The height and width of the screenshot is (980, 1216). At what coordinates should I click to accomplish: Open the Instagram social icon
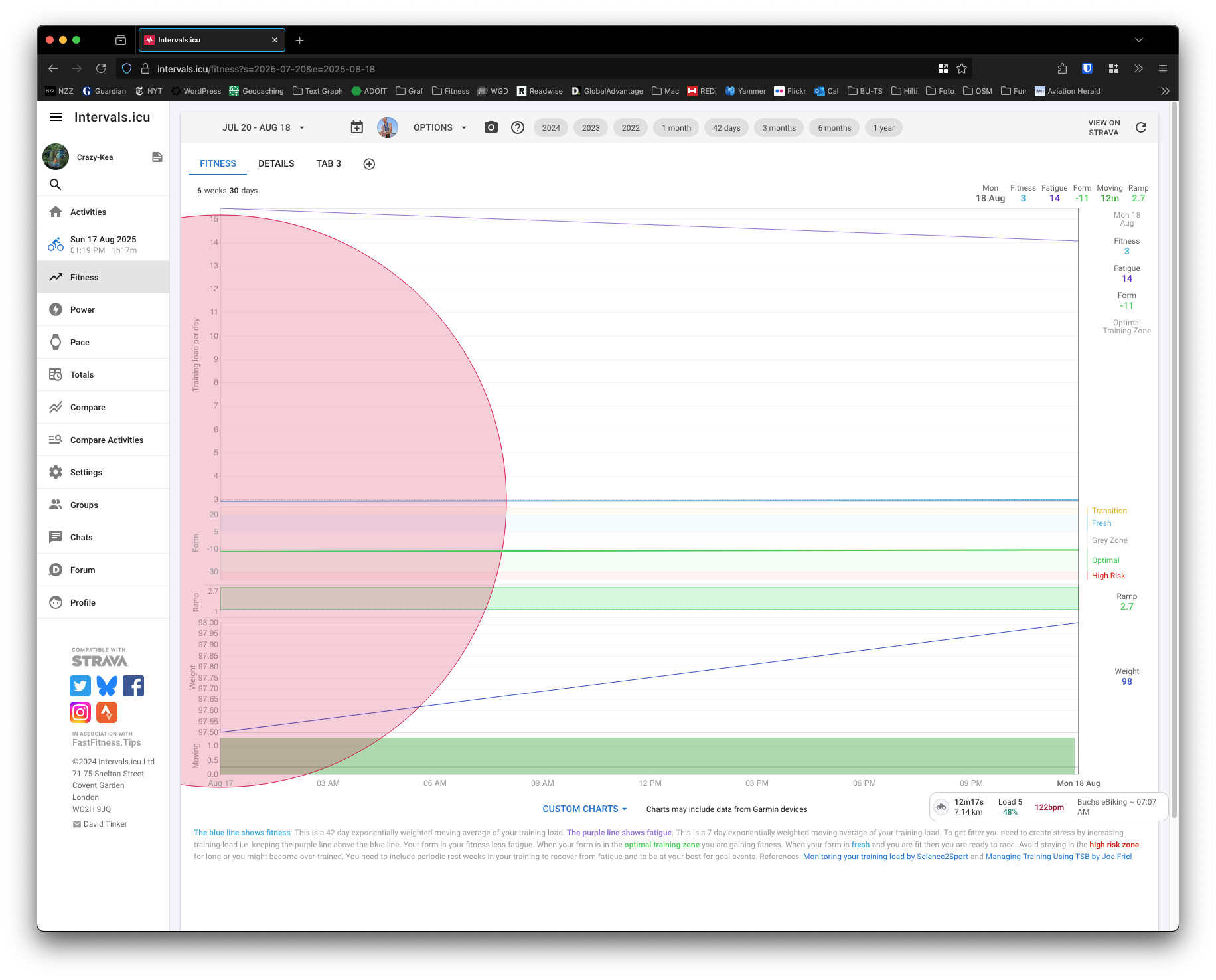point(80,712)
